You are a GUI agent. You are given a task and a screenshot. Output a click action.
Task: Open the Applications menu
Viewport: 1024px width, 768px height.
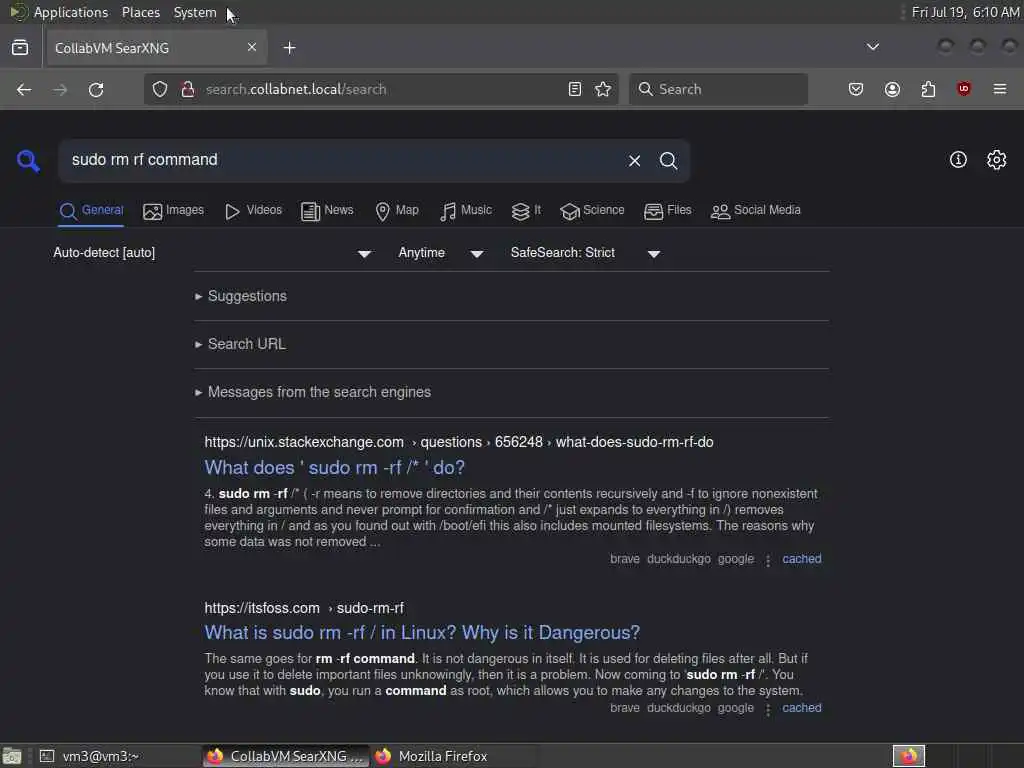pyautogui.click(x=71, y=12)
